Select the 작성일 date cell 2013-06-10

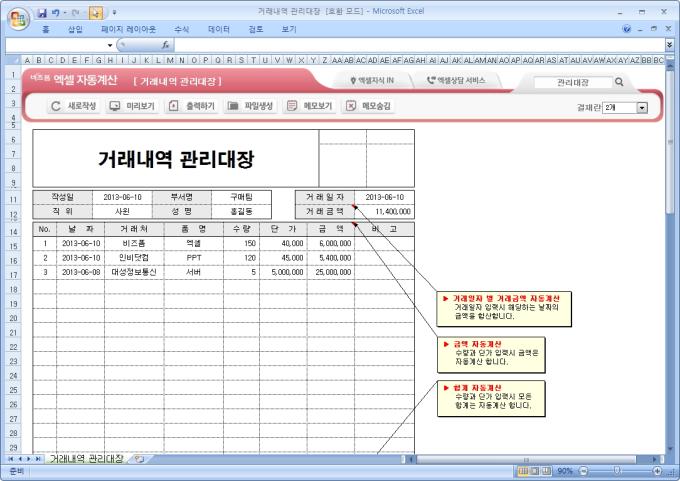(x=122, y=197)
